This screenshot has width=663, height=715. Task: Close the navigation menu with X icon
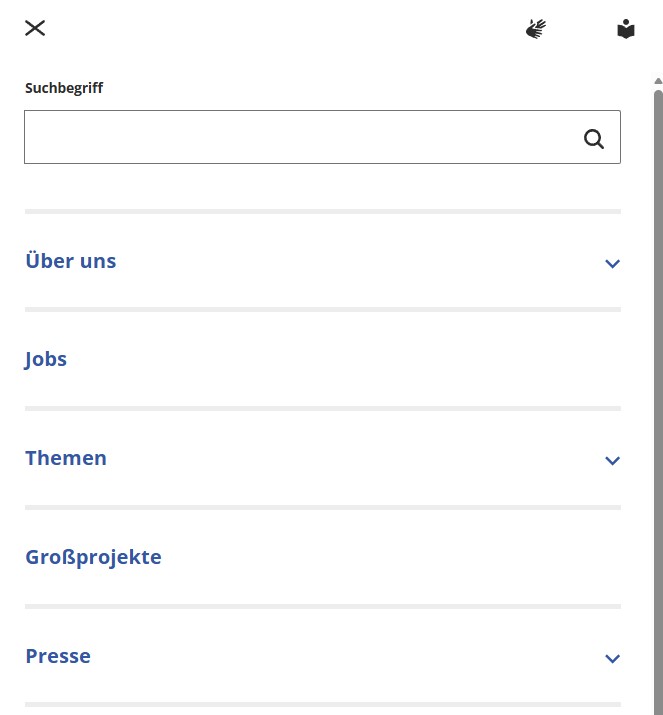pyautogui.click(x=35, y=28)
